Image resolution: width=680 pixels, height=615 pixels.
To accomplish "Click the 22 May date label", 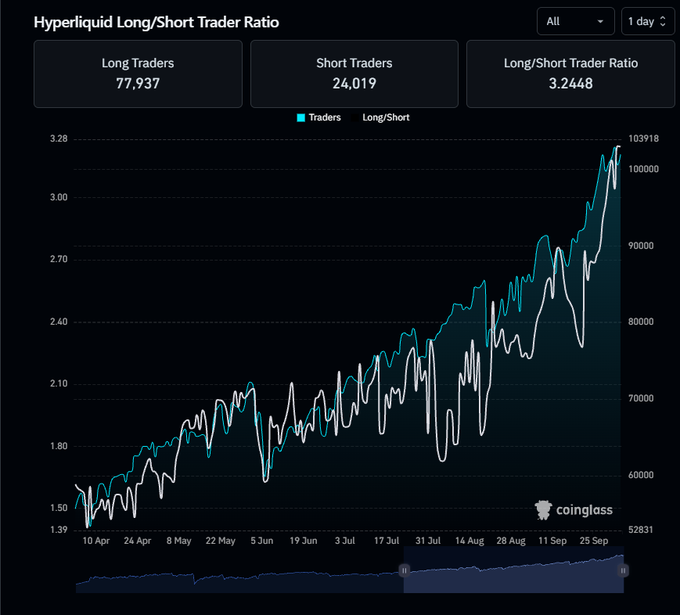I will (x=220, y=541).
